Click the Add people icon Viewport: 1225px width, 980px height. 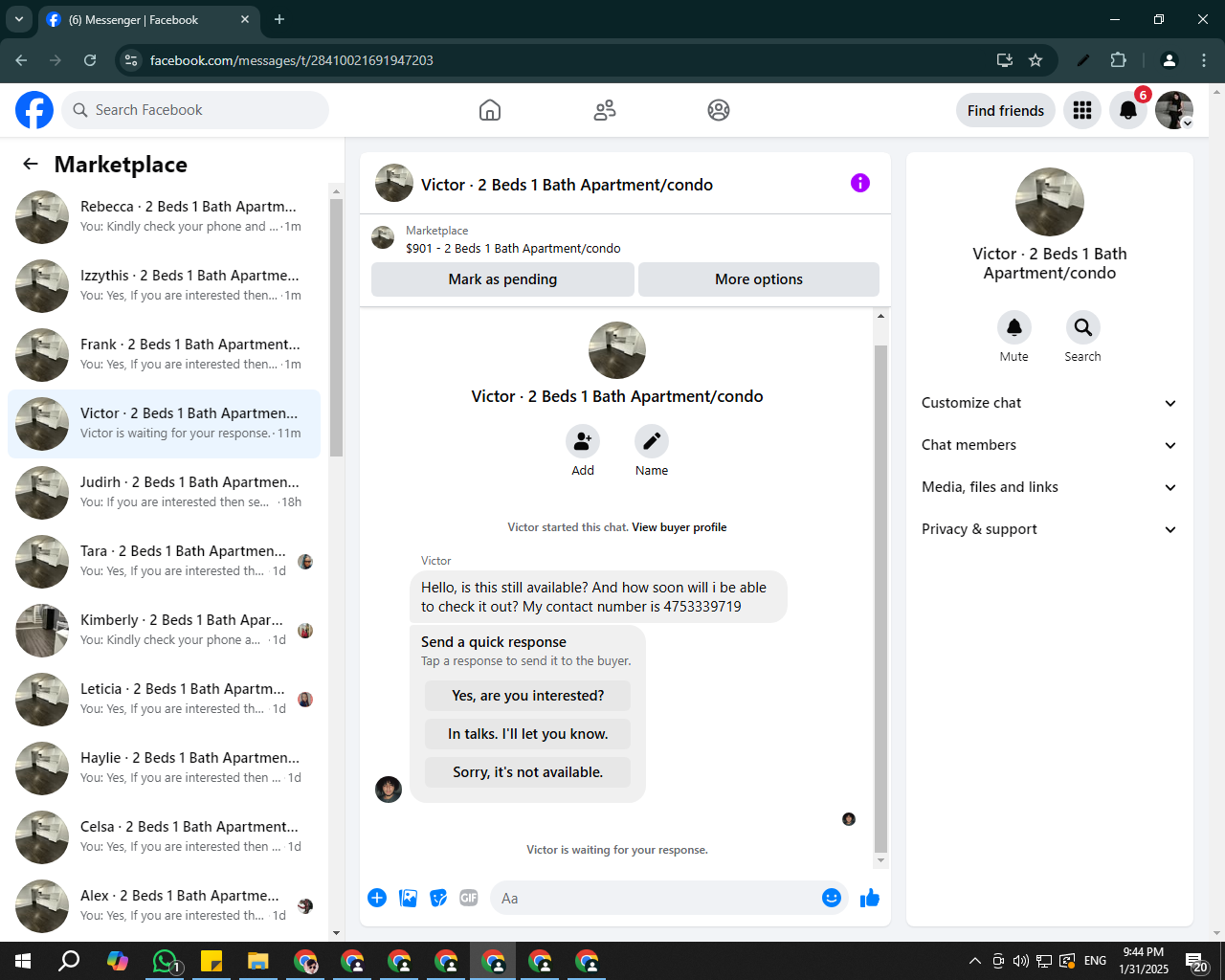pyautogui.click(x=583, y=441)
